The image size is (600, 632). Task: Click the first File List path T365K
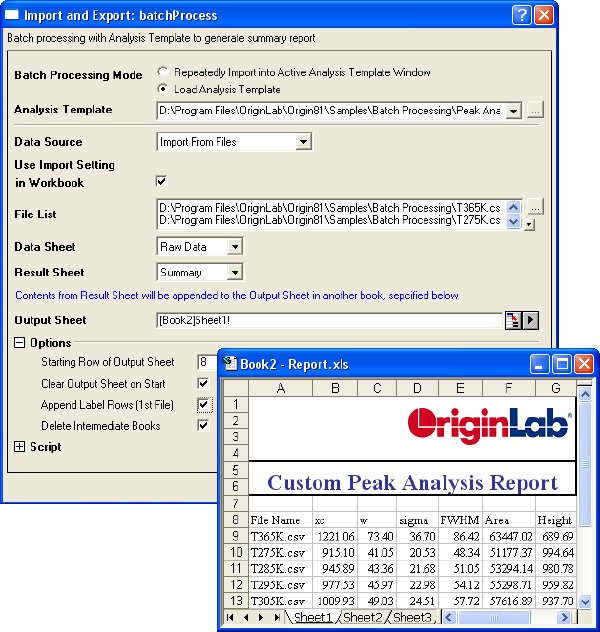point(330,208)
